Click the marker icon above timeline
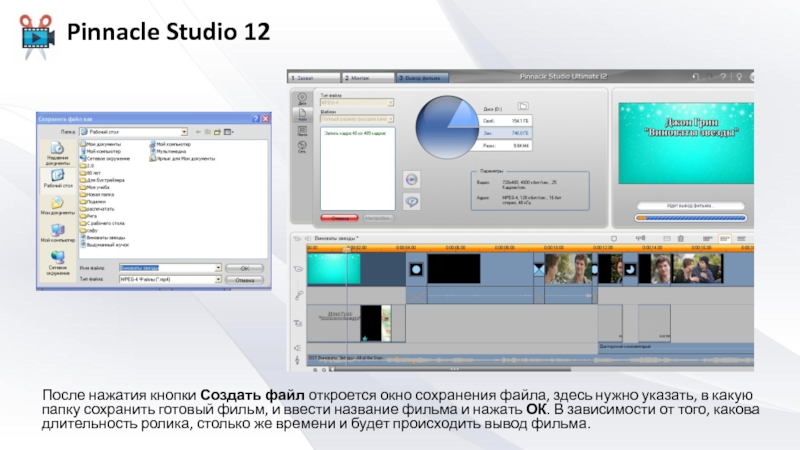Screen dimensions: 800x450 pos(614,238)
